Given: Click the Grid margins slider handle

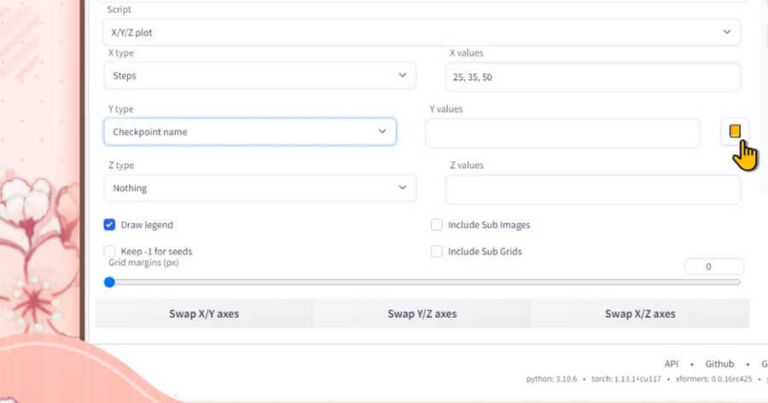Looking at the screenshot, I should point(109,282).
